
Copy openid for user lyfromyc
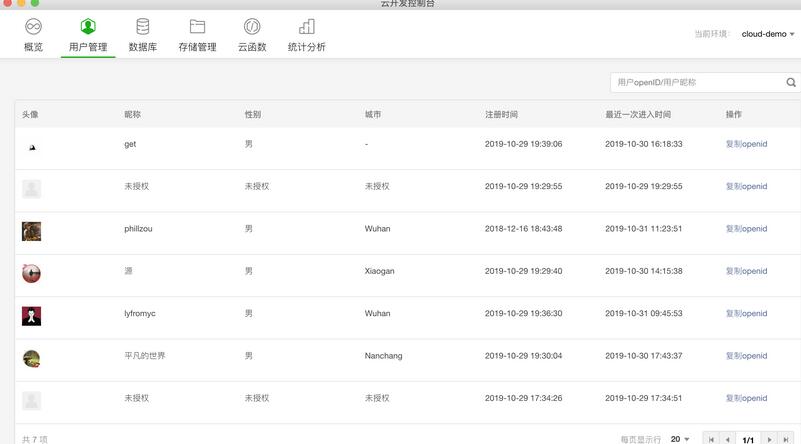[x=746, y=314]
